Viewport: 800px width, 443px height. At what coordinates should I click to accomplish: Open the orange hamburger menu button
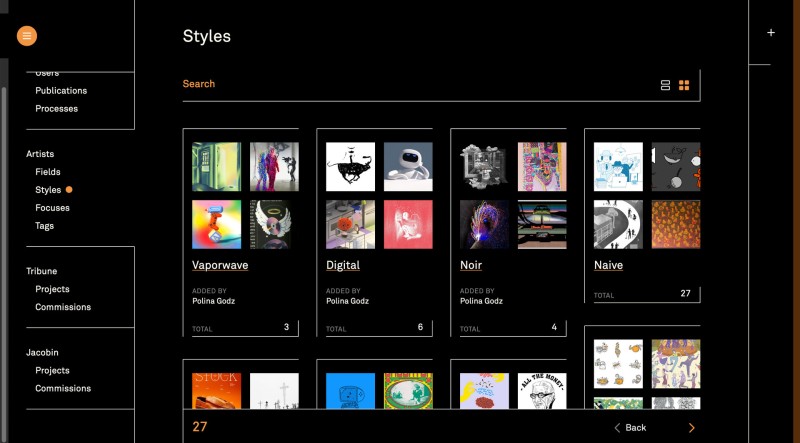coord(27,36)
